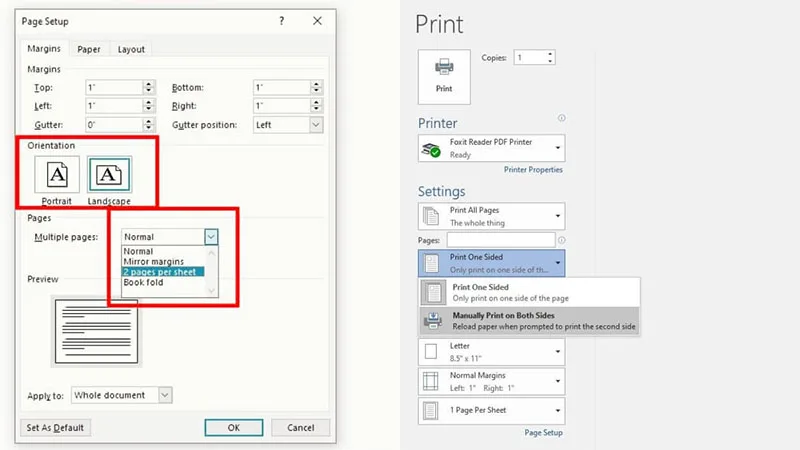Click the Top margin input field
The height and width of the screenshot is (450, 800).
(x=114, y=87)
